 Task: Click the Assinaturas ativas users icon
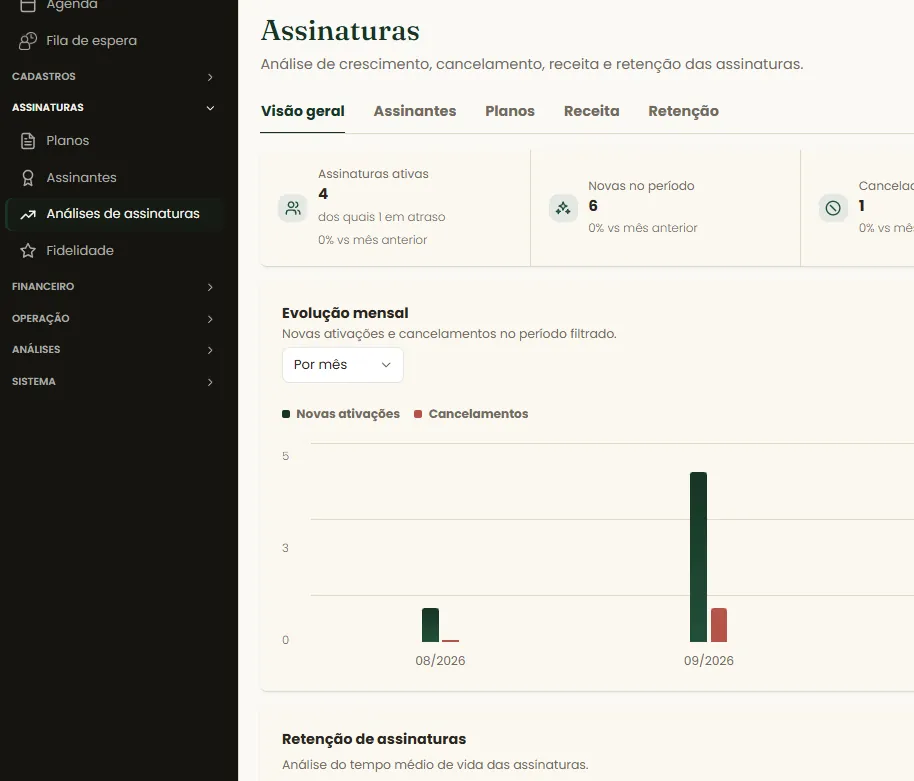coord(293,207)
